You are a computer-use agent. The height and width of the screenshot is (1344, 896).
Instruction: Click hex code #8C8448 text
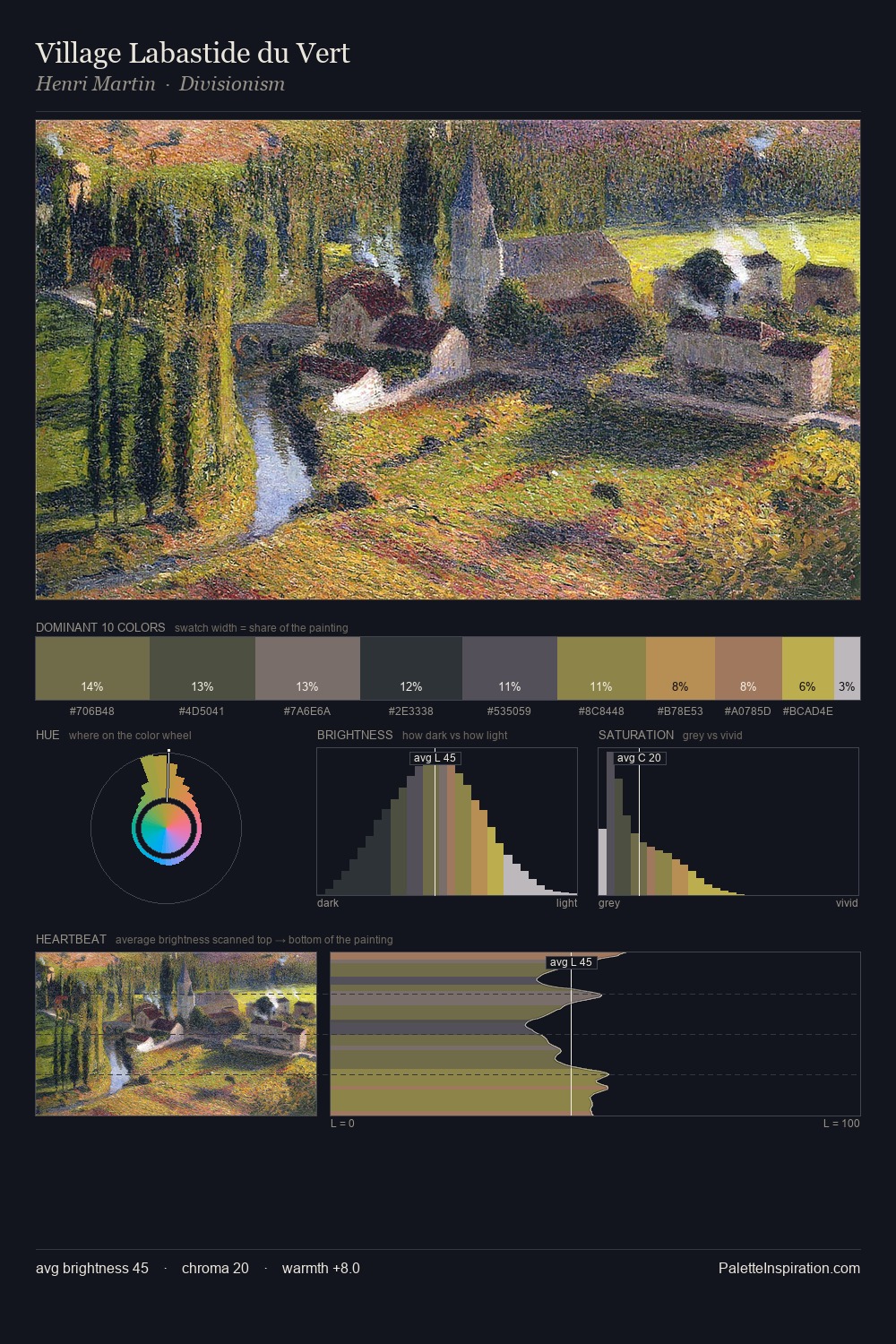601,711
